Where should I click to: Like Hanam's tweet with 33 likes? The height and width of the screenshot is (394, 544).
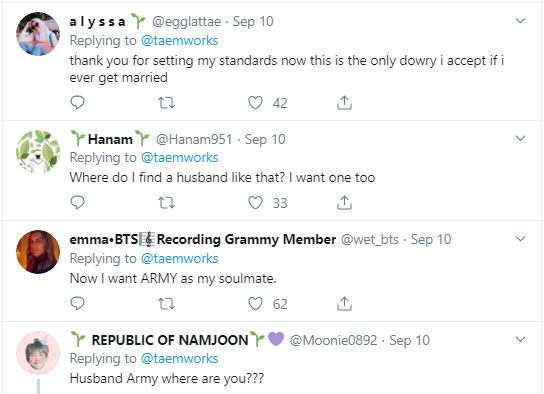point(255,203)
